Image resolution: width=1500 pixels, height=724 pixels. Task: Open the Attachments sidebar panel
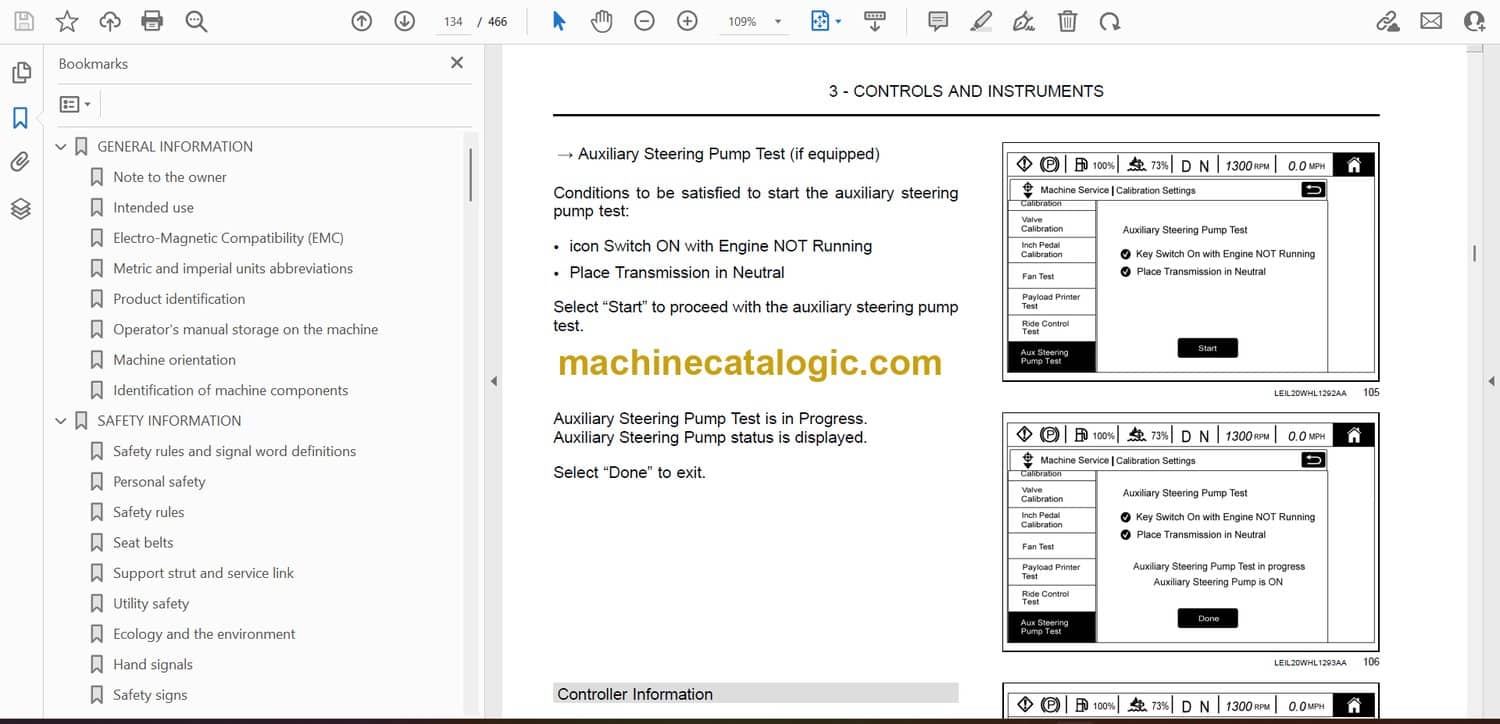[21, 163]
